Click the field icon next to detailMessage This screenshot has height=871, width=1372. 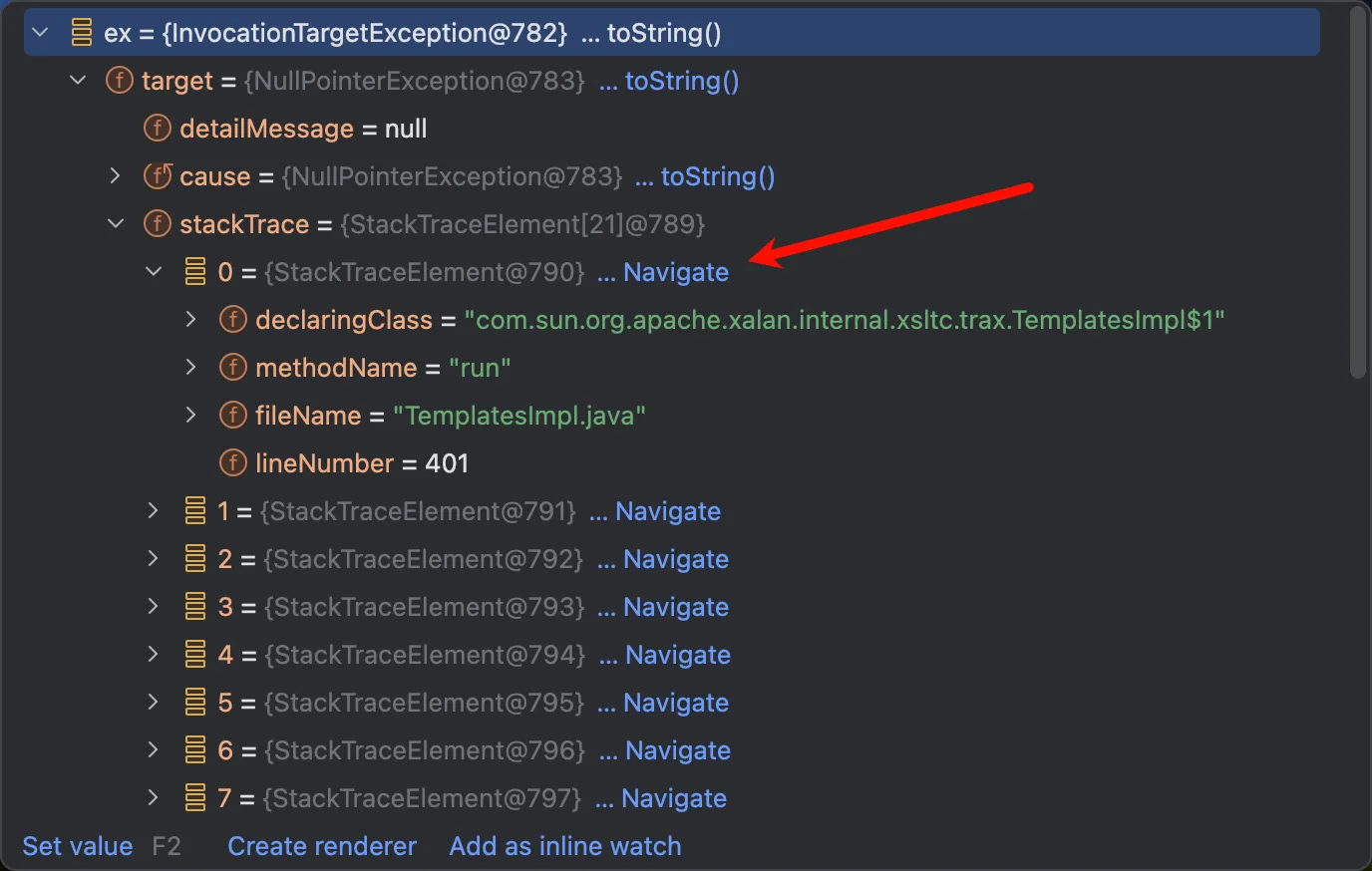click(x=158, y=129)
